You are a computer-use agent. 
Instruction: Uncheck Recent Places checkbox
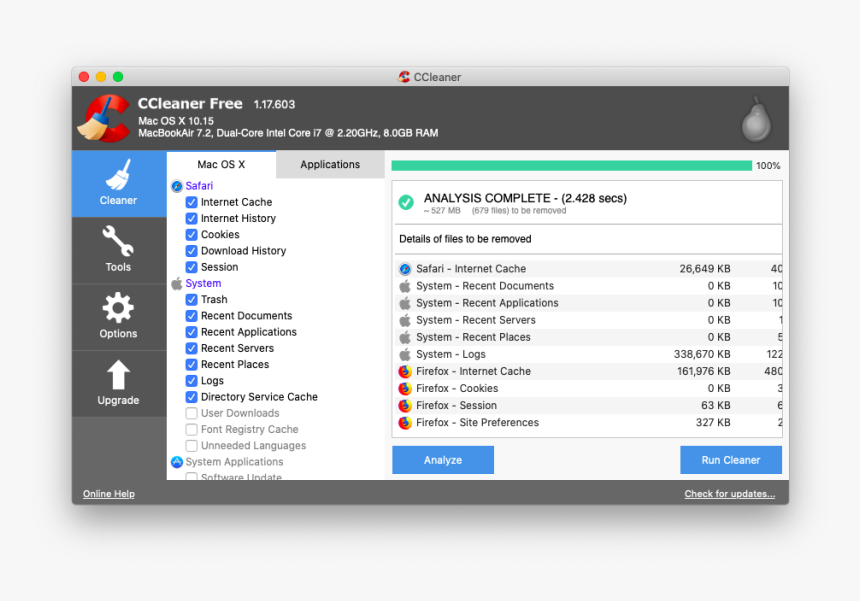point(191,365)
